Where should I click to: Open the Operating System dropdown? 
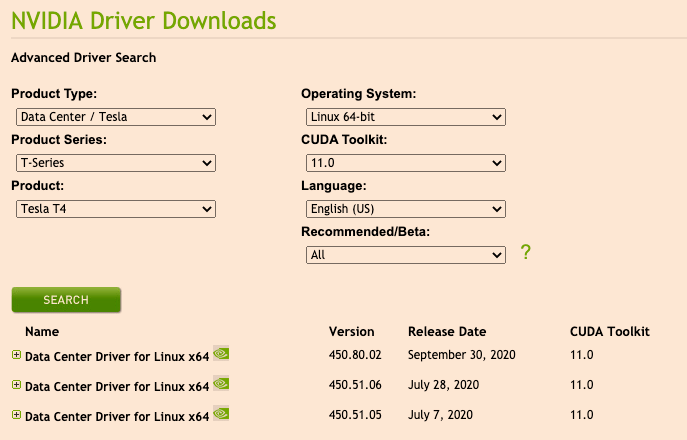pos(406,117)
